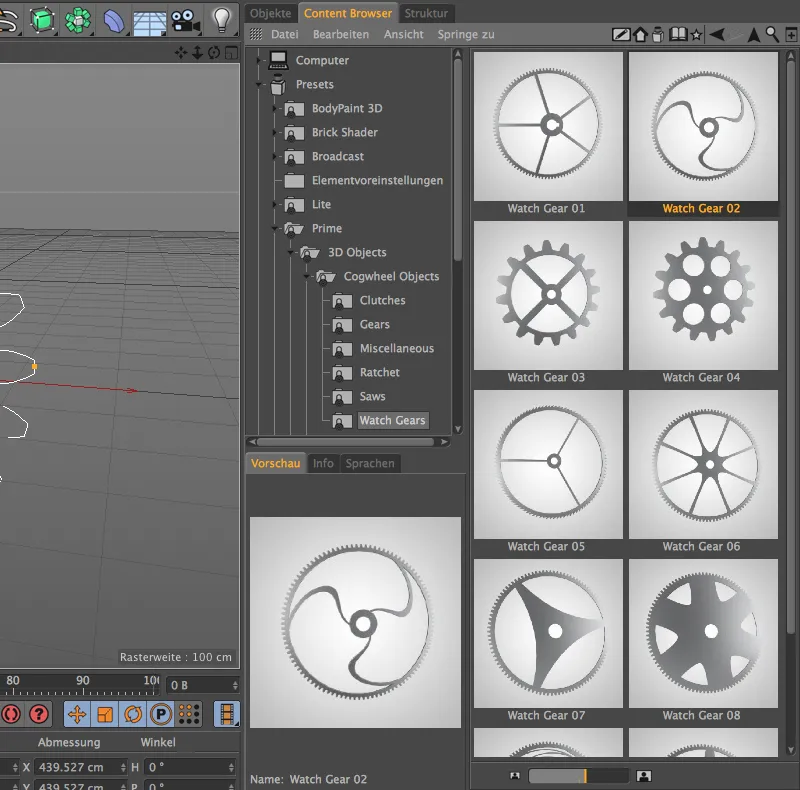Viewport: 800px width, 790px height.
Task: Toggle point level animation dots button
Action: click(189, 714)
